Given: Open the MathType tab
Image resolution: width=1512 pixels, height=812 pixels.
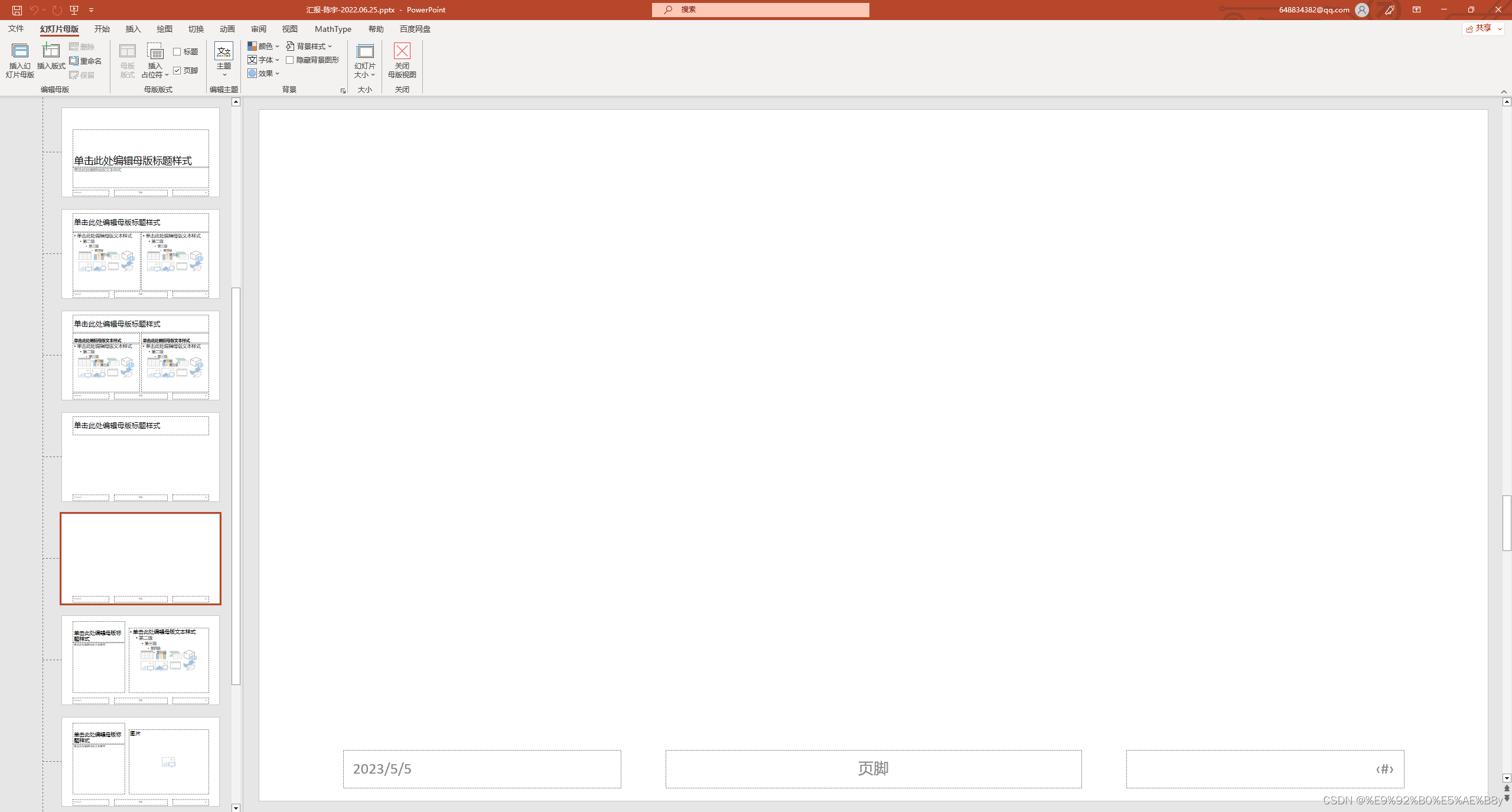Looking at the screenshot, I should coord(333,29).
